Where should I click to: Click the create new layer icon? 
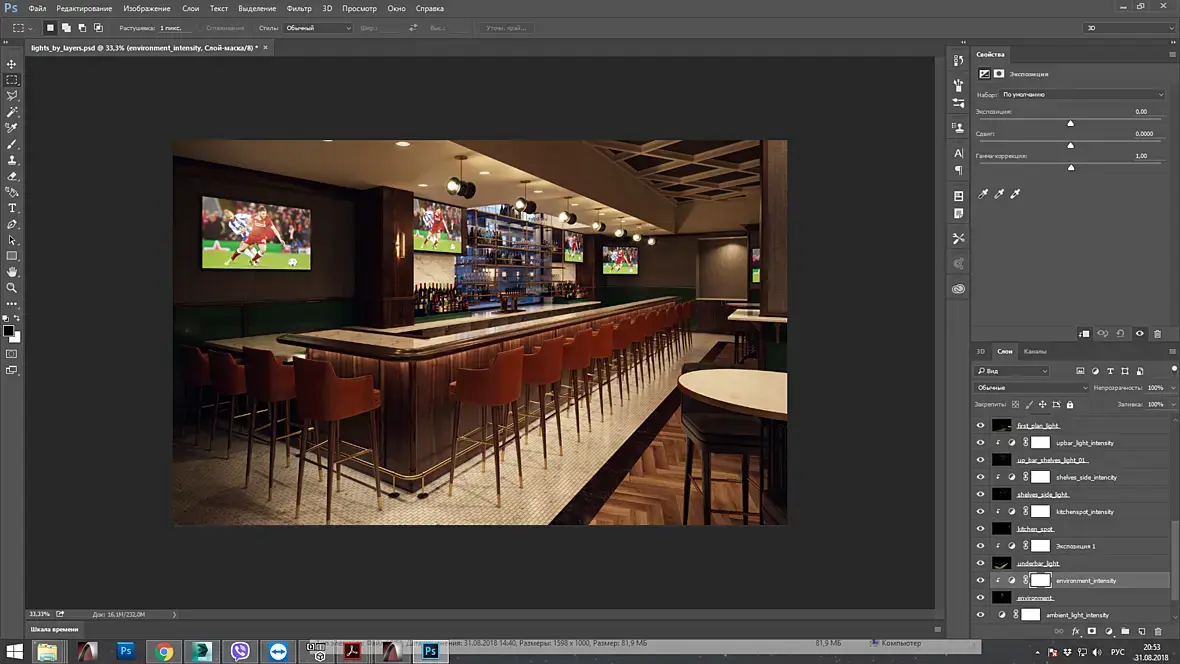pyautogui.click(x=1141, y=632)
